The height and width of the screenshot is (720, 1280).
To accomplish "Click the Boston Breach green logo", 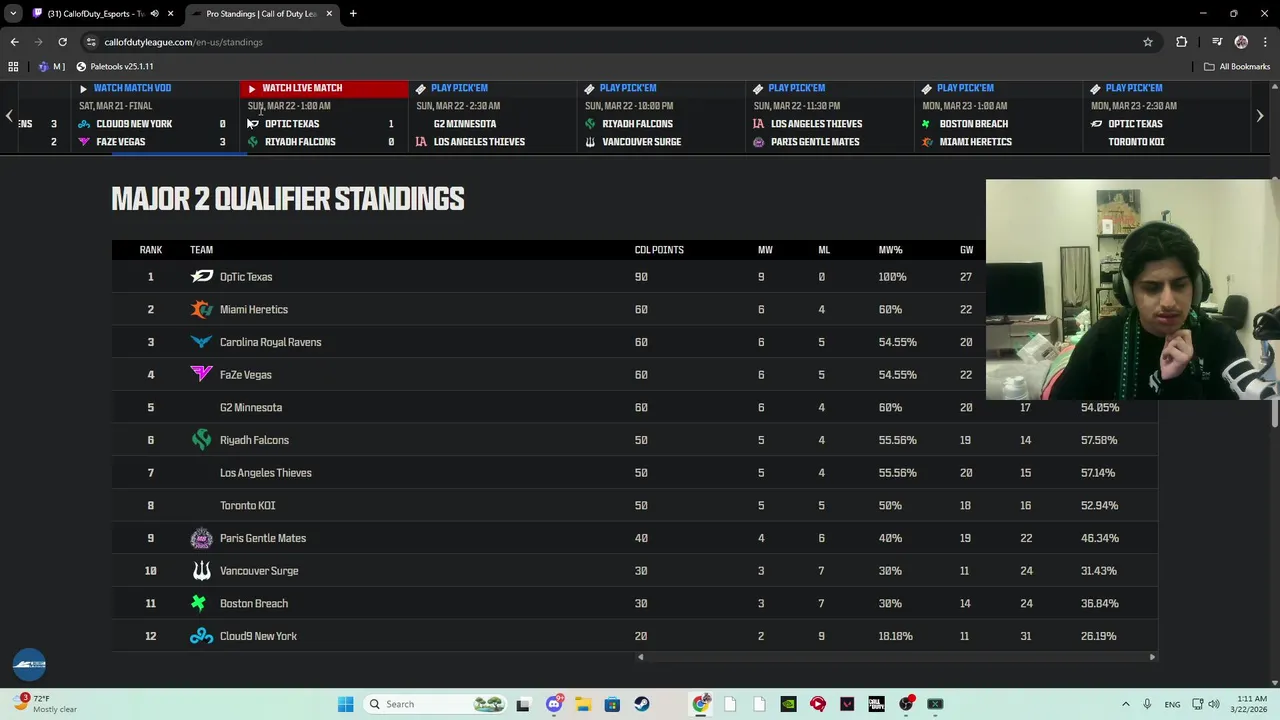I will click(x=199, y=603).
